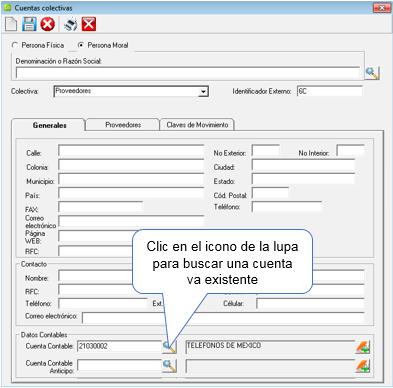Click the printer icon in the toolbar

71,24
